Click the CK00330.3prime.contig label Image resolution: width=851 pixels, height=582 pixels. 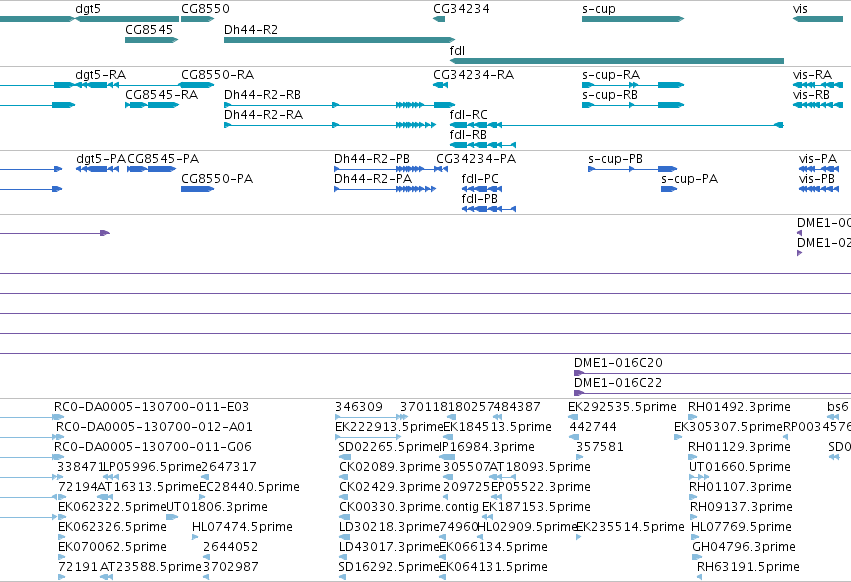pos(409,507)
